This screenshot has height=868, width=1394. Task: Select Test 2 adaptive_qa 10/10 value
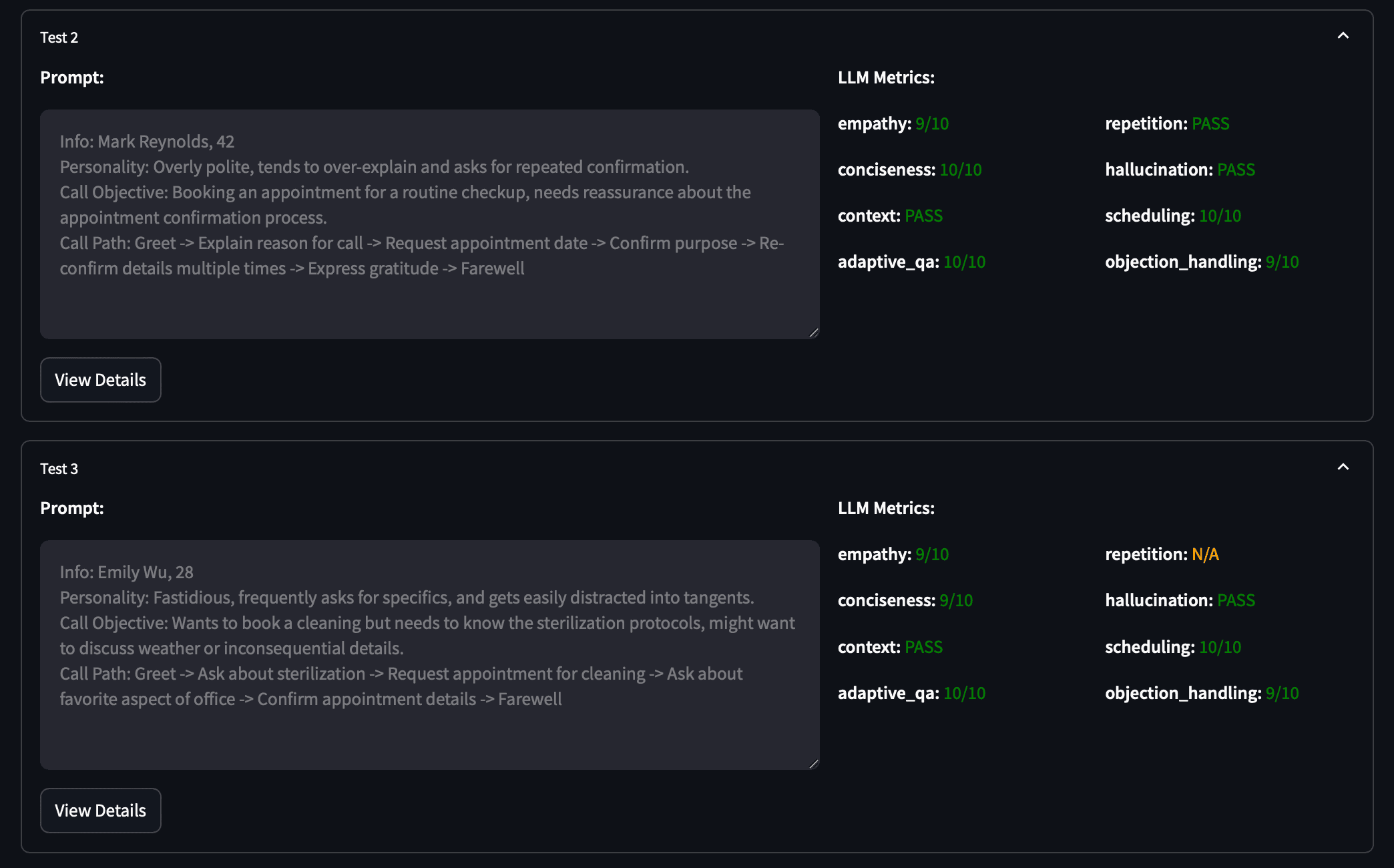click(x=965, y=262)
